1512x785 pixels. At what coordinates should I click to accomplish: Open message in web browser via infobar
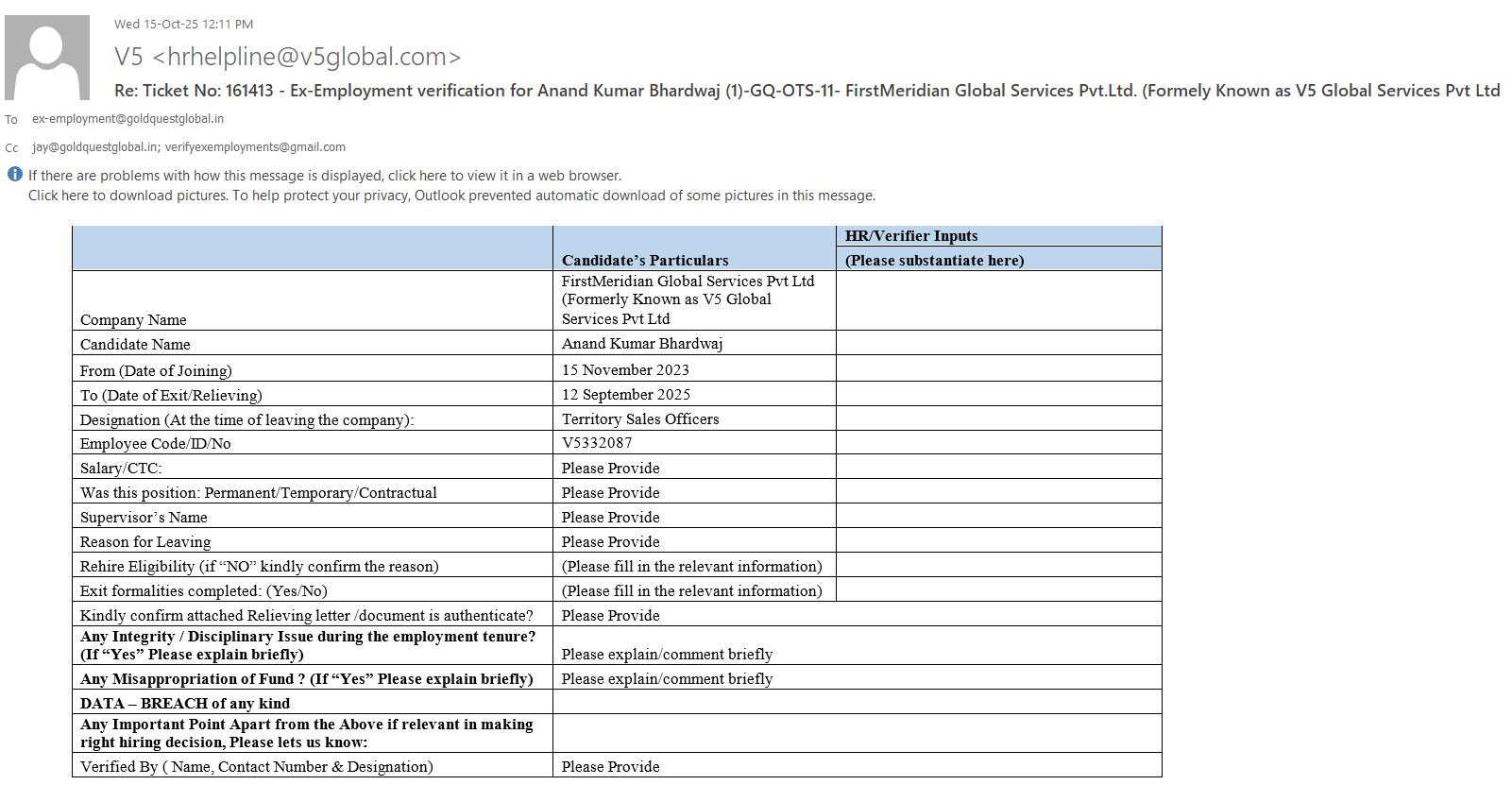tap(325, 176)
